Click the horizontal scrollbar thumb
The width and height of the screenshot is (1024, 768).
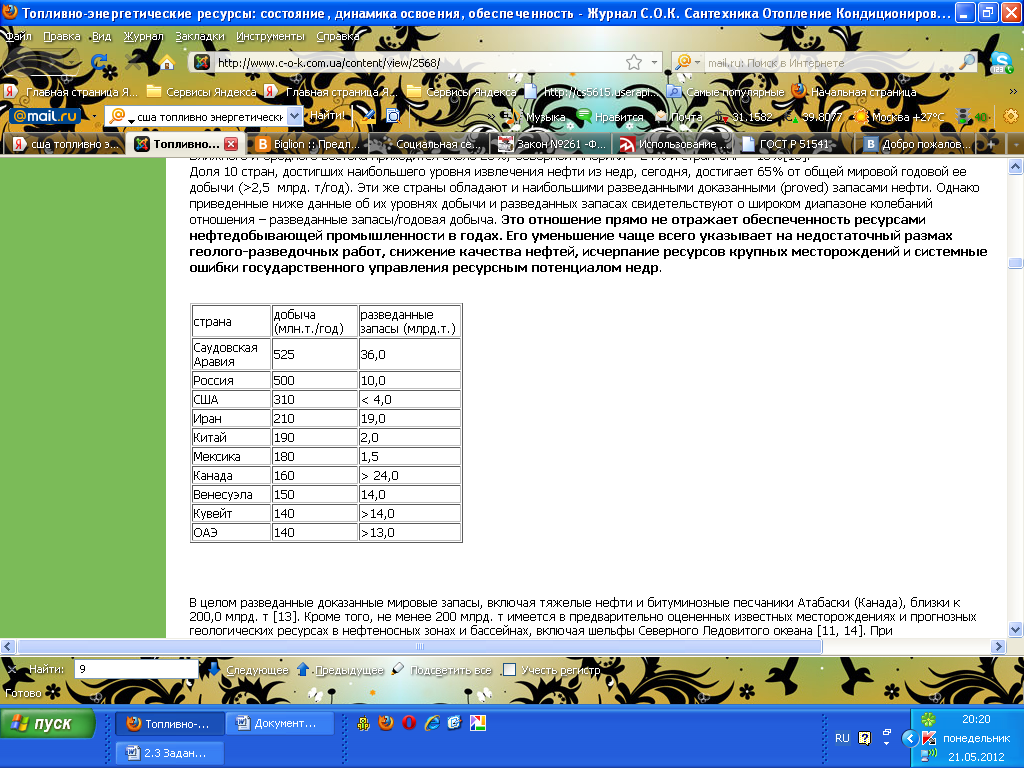pyautogui.click(x=420, y=647)
